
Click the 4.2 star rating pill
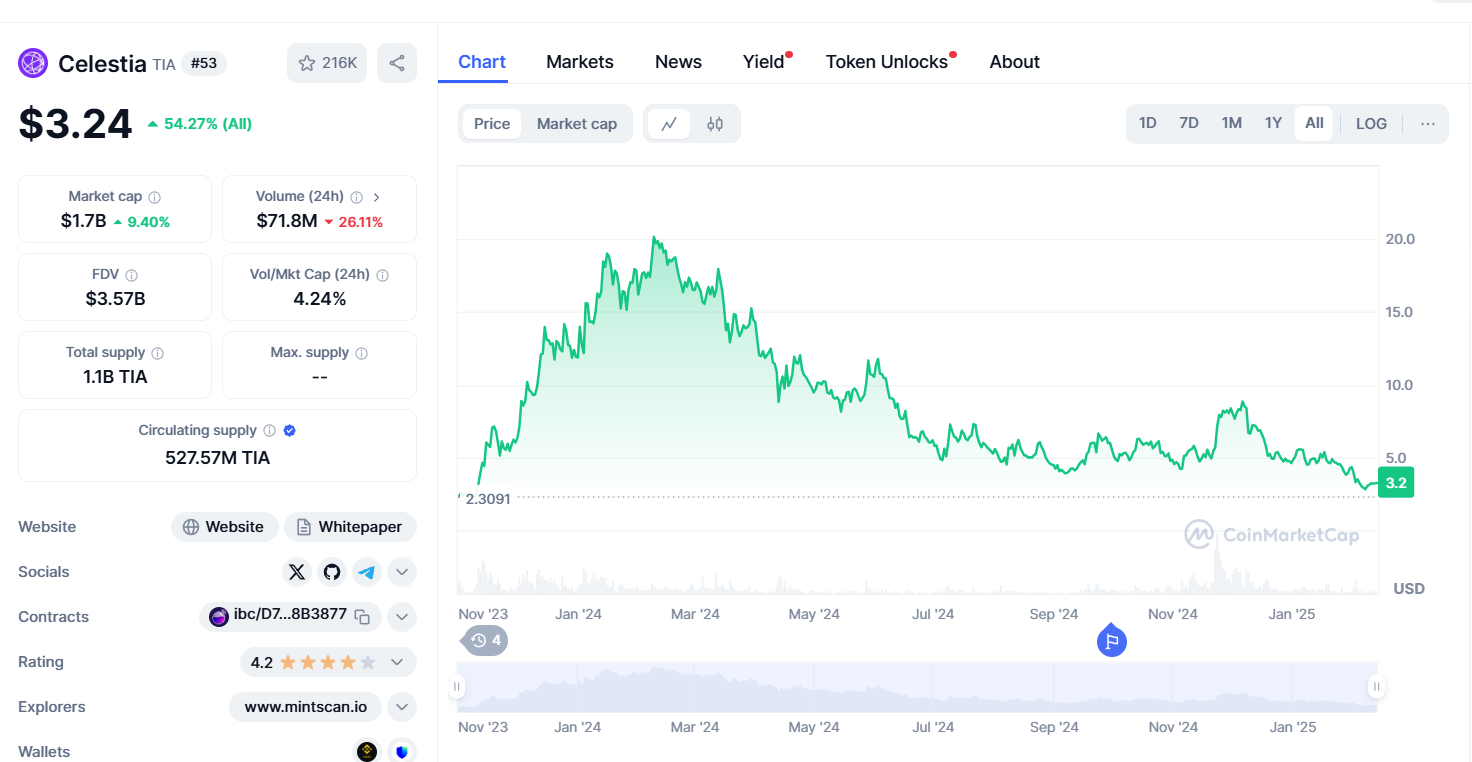click(328, 662)
